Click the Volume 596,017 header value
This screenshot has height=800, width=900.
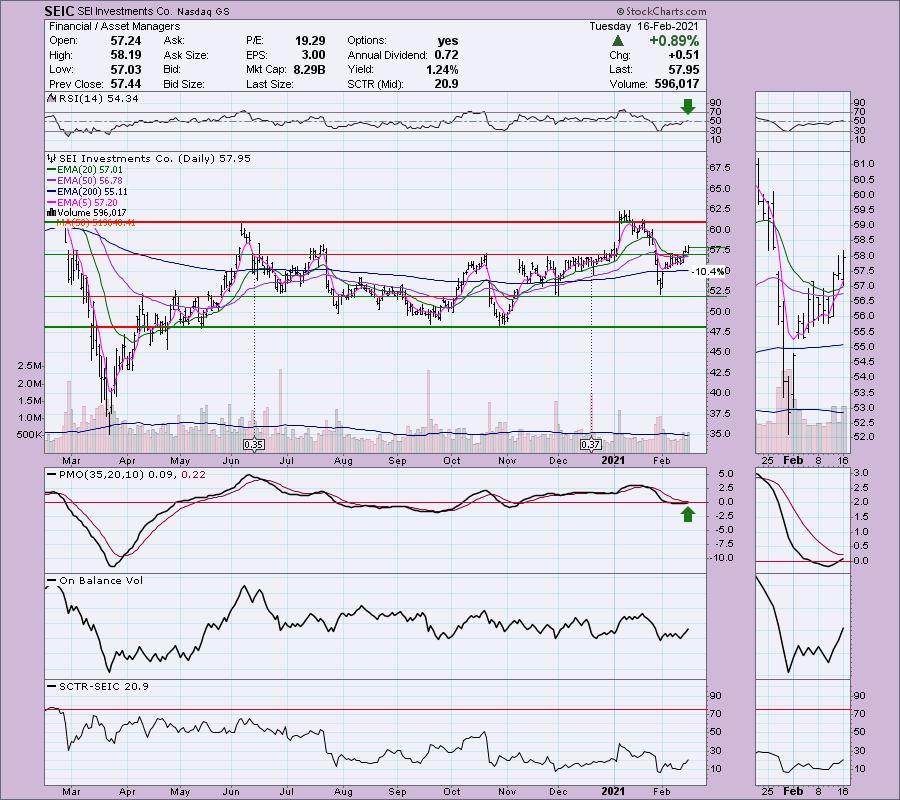[x=677, y=84]
